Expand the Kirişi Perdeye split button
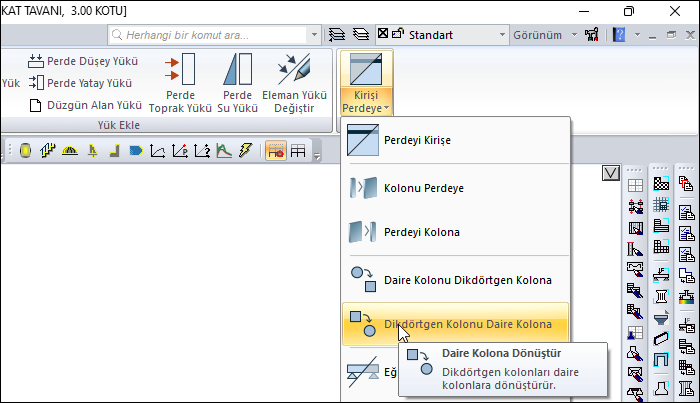This screenshot has width=700, height=403. [x=365, y=101]
